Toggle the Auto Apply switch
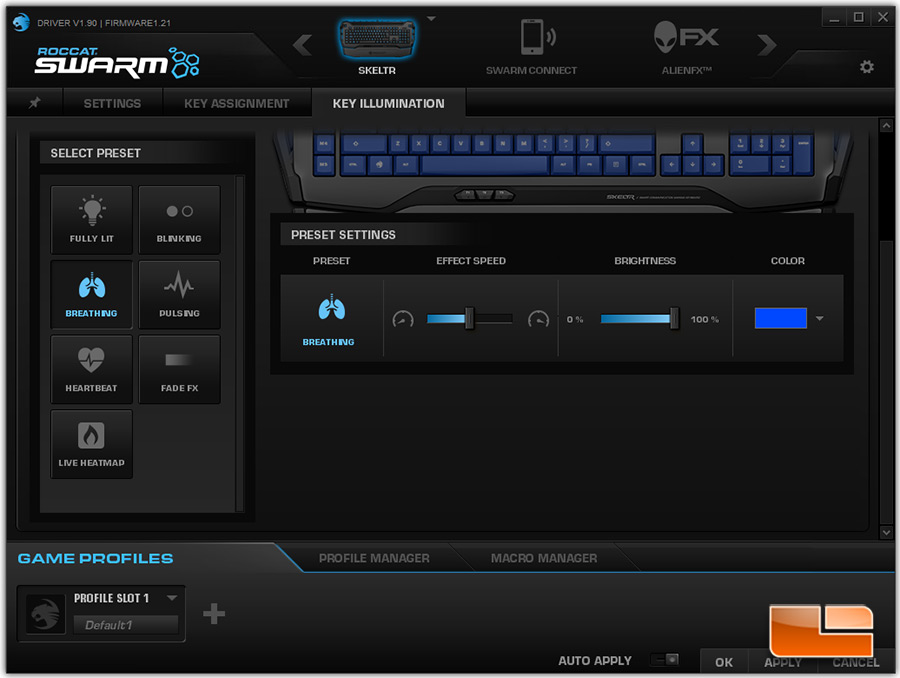900x678 pixels. pyautogui.click(x=665, y=660)
